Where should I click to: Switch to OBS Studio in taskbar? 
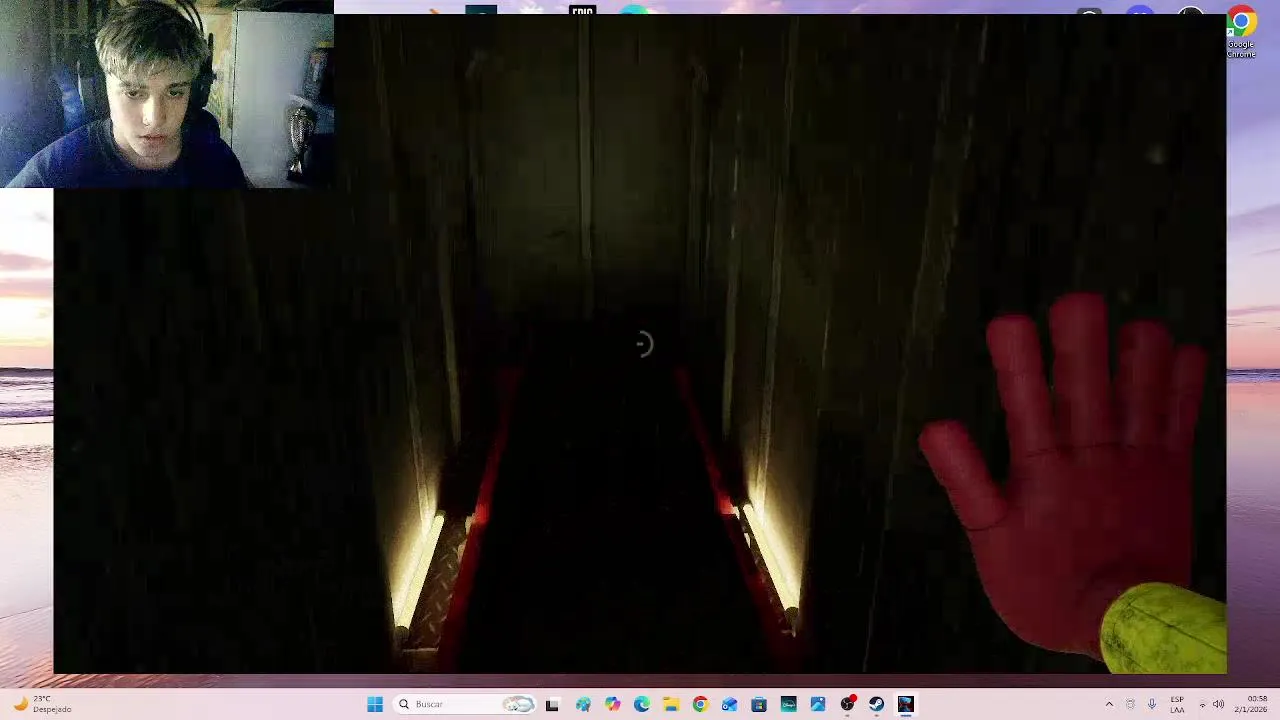pos(847,704)
